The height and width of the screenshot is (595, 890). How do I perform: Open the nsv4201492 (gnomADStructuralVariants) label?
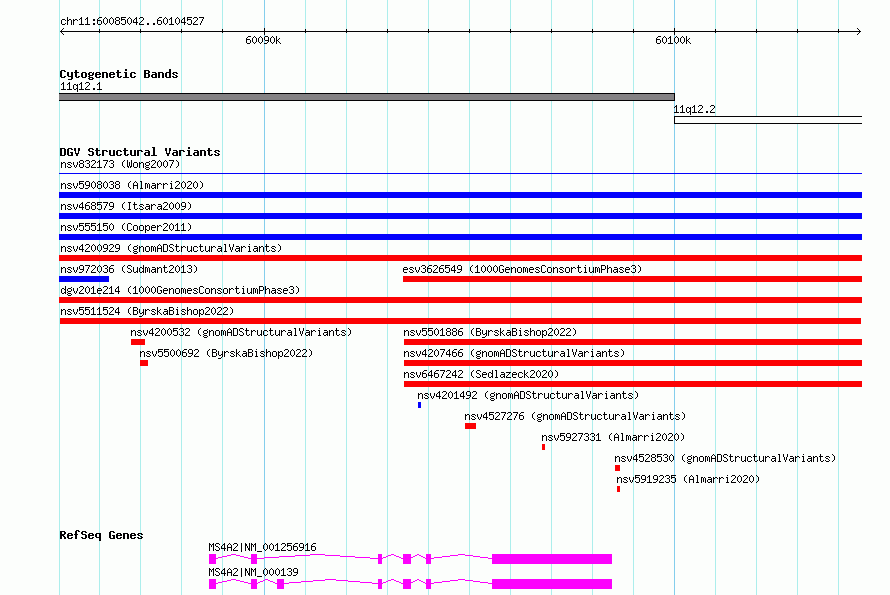(528, 396)
